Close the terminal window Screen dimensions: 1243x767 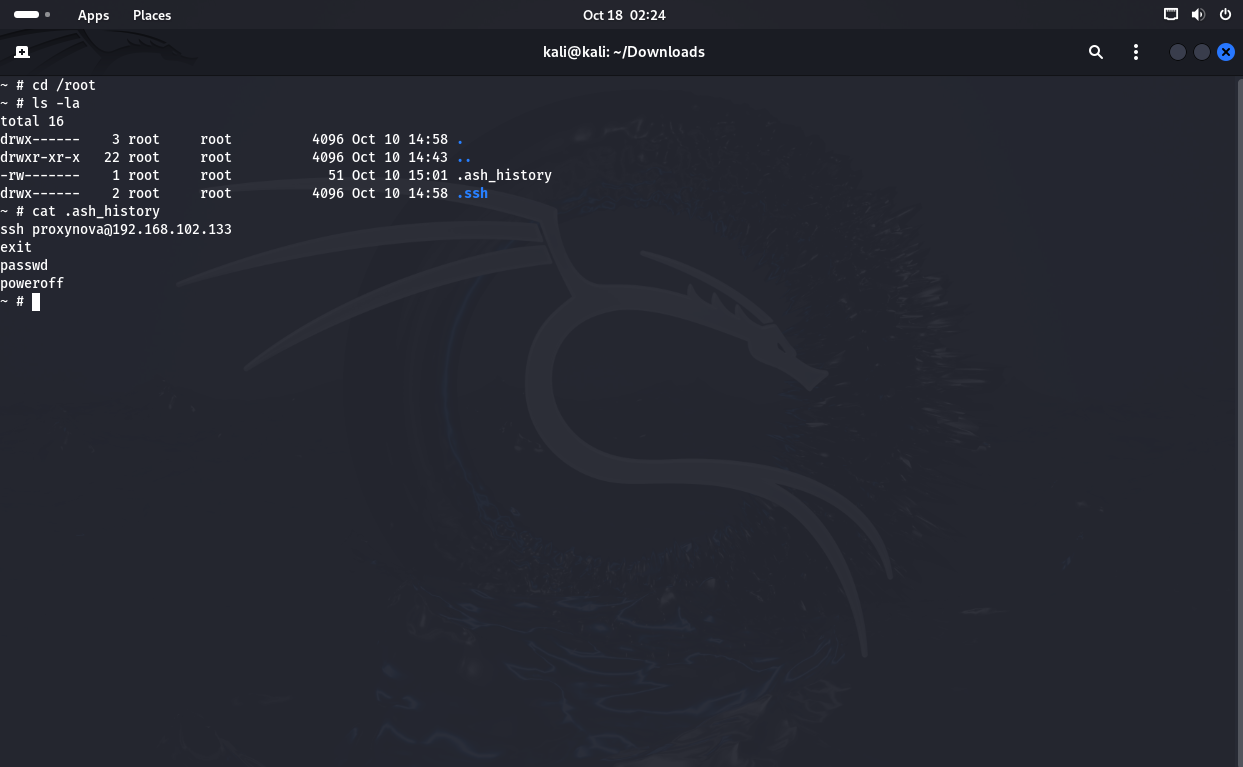coord(1226,52)
